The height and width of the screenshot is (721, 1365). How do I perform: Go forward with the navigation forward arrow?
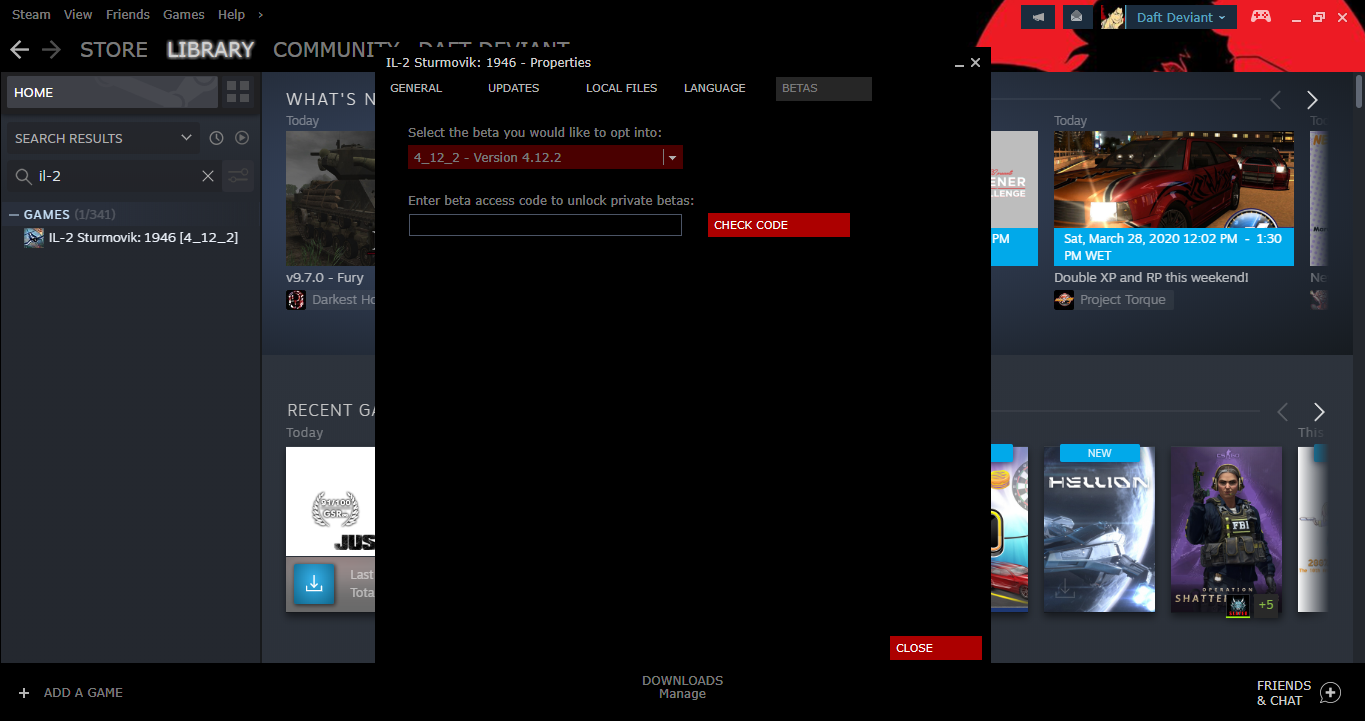click(52, 49)
